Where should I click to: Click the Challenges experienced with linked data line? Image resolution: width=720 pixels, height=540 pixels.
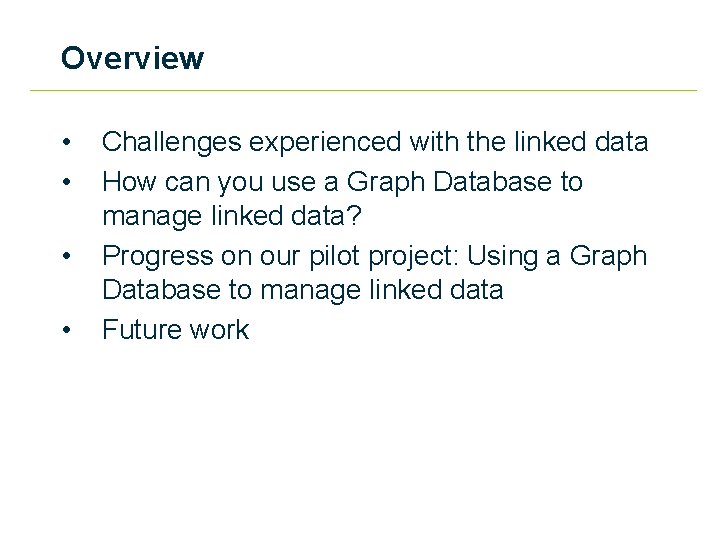point(375,142)
